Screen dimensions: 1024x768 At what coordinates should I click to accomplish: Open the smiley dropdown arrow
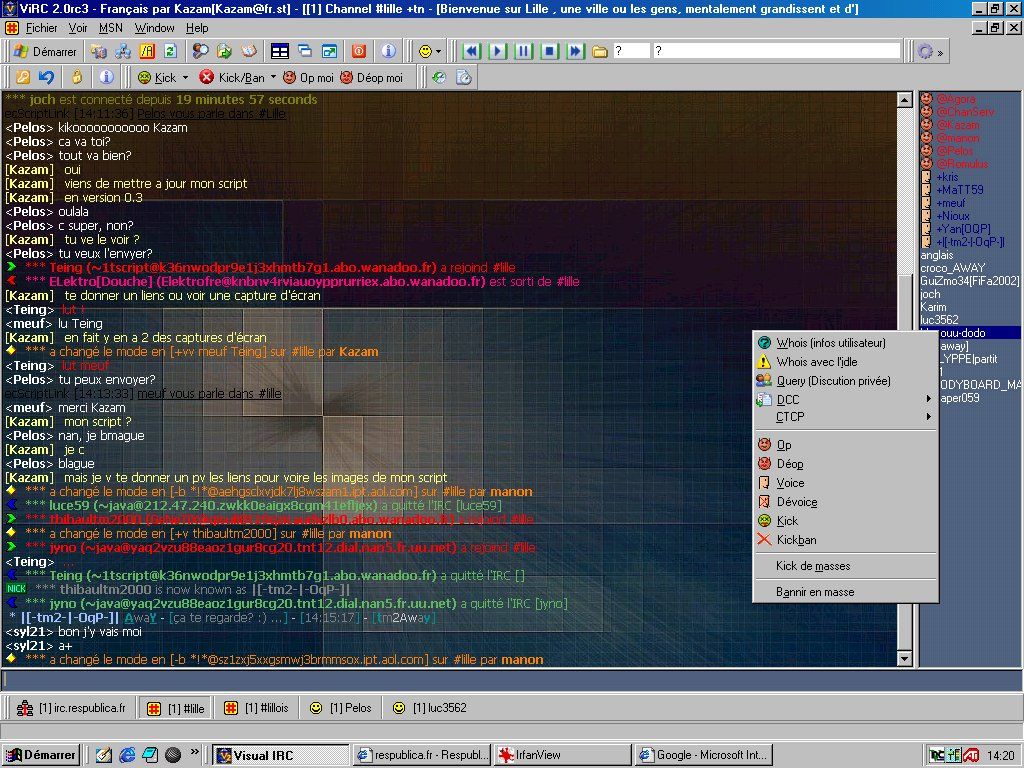[438, 50]
